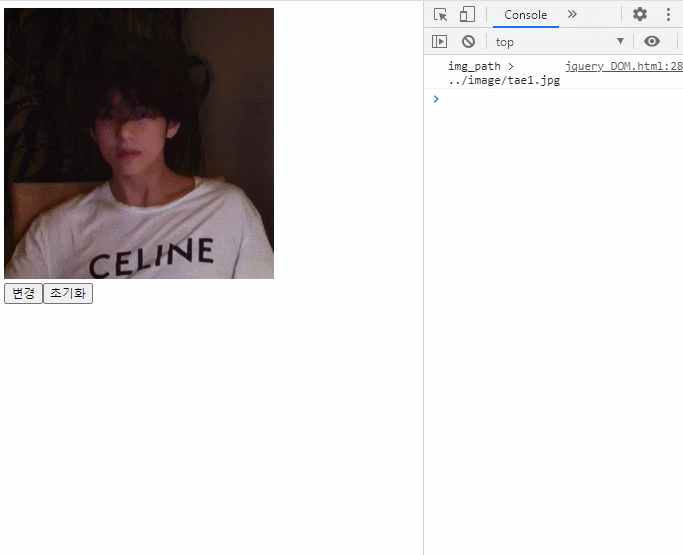Clear the console with the ban icon
The height and width of the screenshot is (555, 683).
point(468,41)
